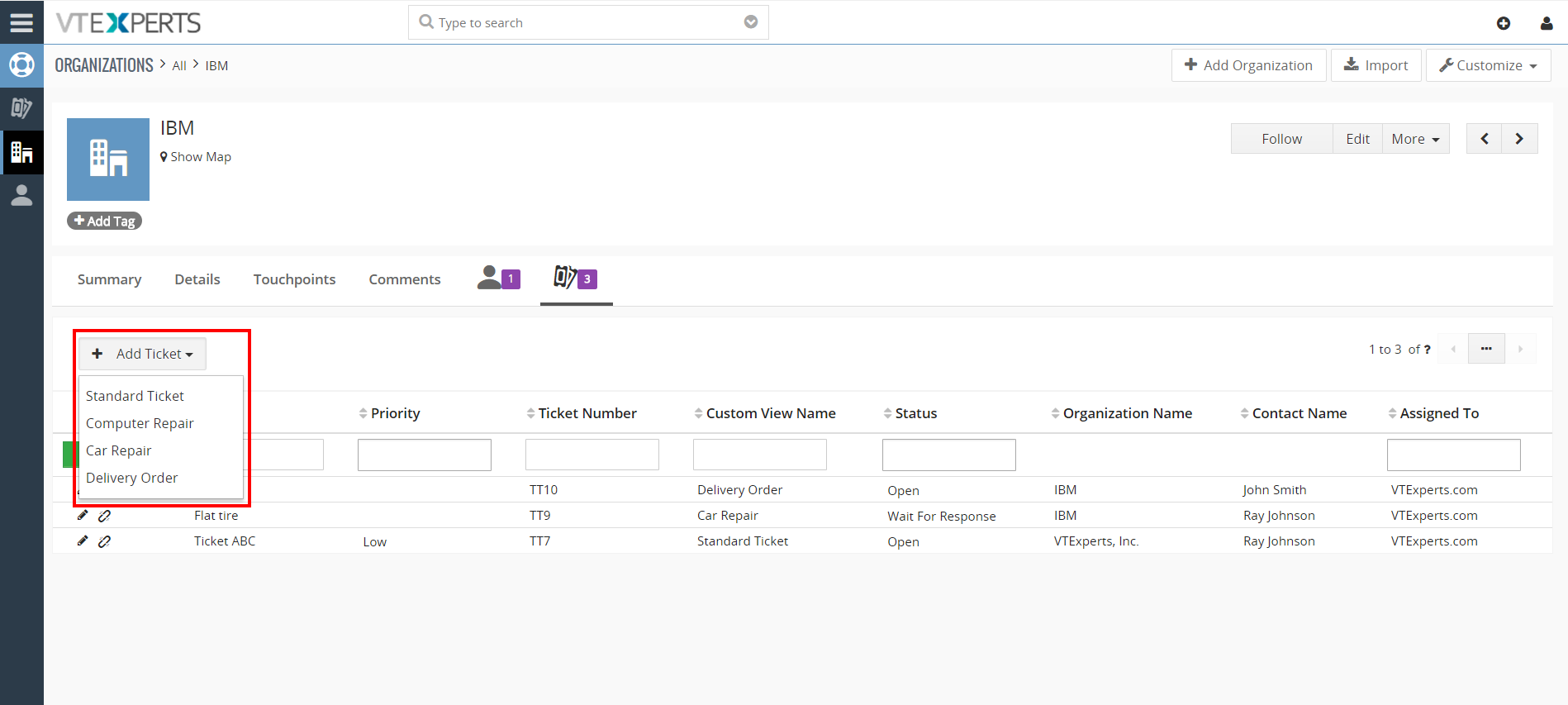
Task: Click the IBM organization image
Action: pos(108,160)
